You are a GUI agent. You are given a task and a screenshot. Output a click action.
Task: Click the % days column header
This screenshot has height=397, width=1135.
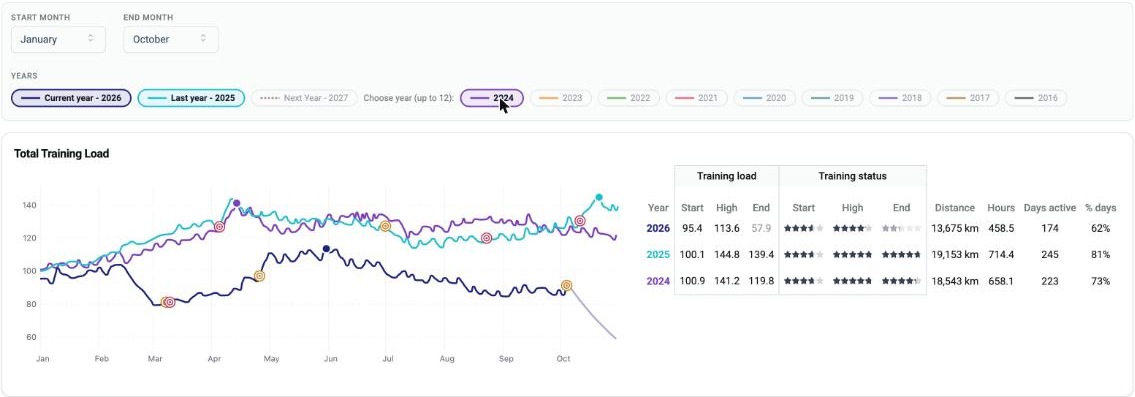coord(1100,208)
